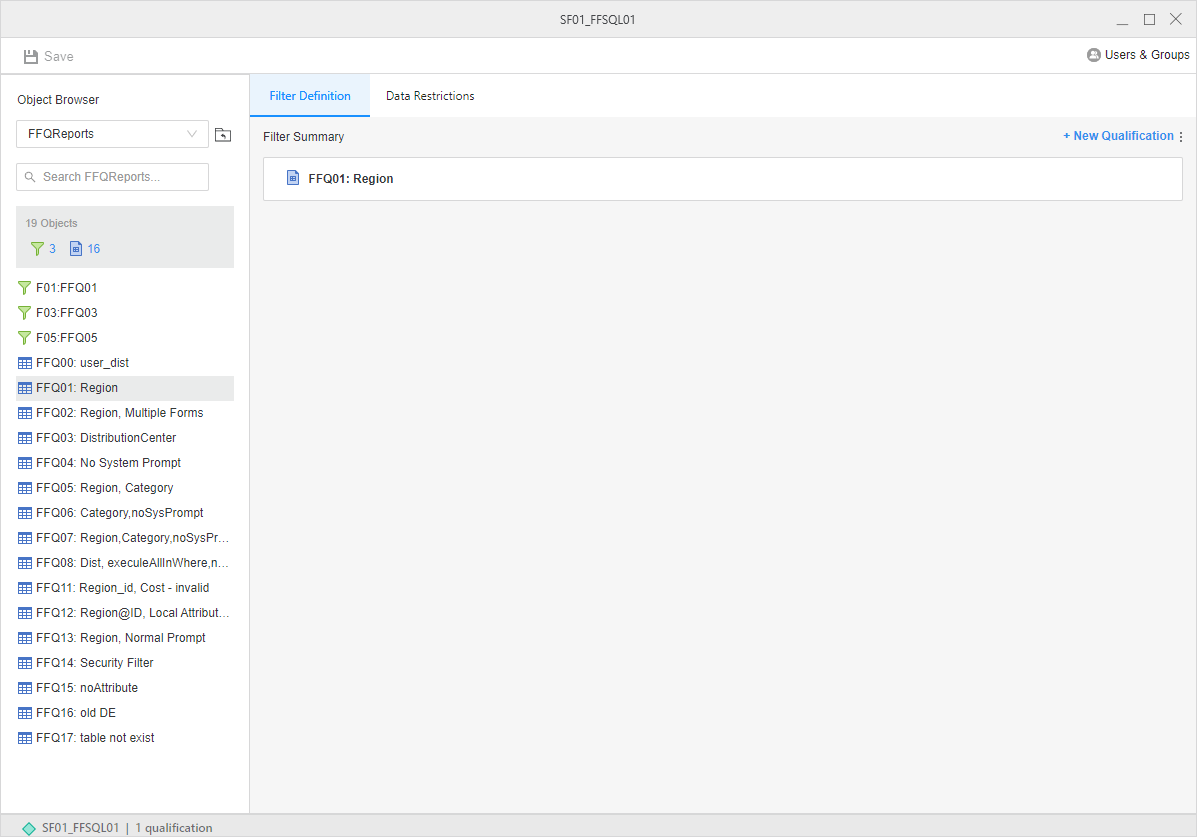Switch to the Data Restrictions tab
The width and height of the screenshot is (1197, 837).
coord(430,96)
